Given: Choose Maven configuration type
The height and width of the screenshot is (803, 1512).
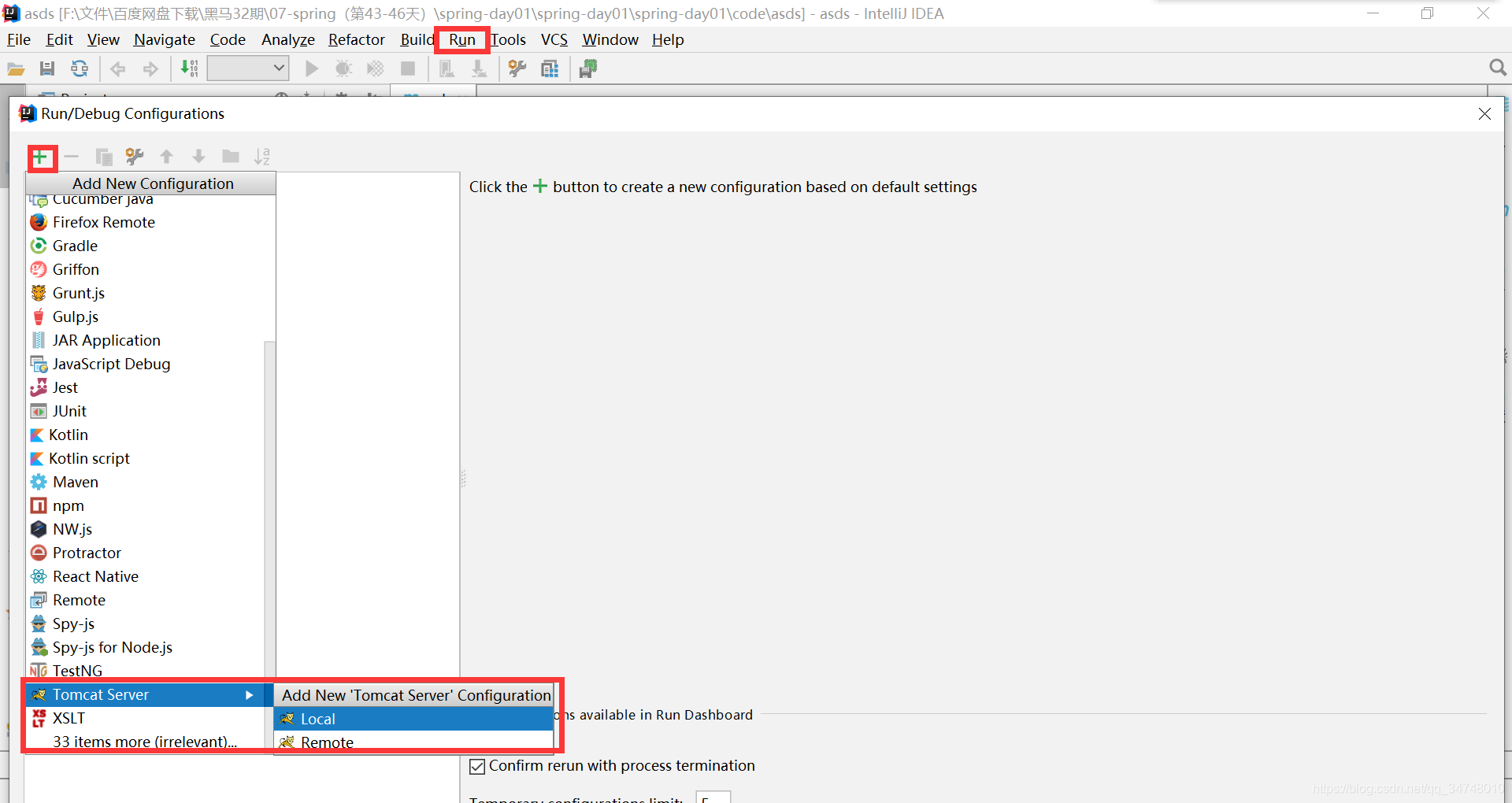Looking at the screenshot, I should click(145, 482).
